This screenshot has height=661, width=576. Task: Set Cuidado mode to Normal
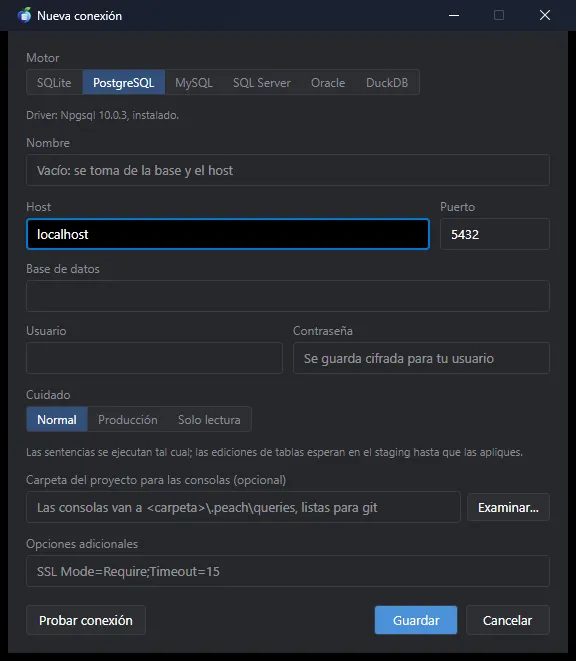(57, 419)
